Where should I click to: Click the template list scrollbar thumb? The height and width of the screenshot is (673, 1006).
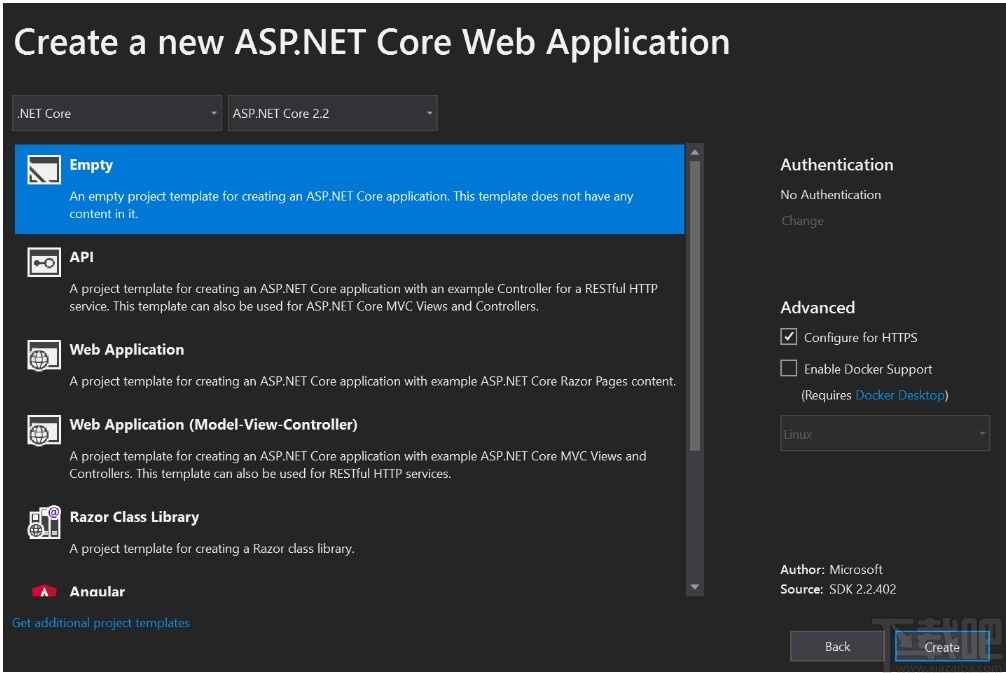click(x=695, y=300)
